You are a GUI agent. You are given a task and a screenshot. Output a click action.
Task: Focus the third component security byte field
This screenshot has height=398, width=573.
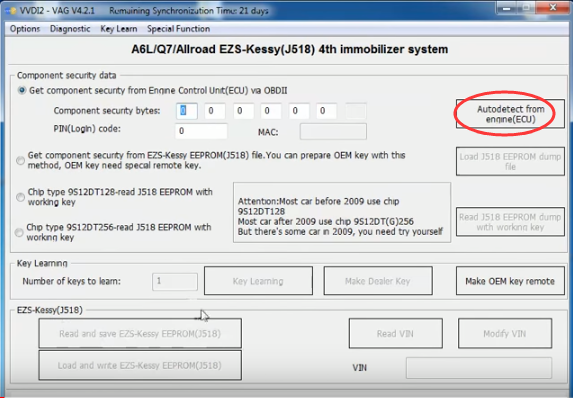[x=243, y=111]
